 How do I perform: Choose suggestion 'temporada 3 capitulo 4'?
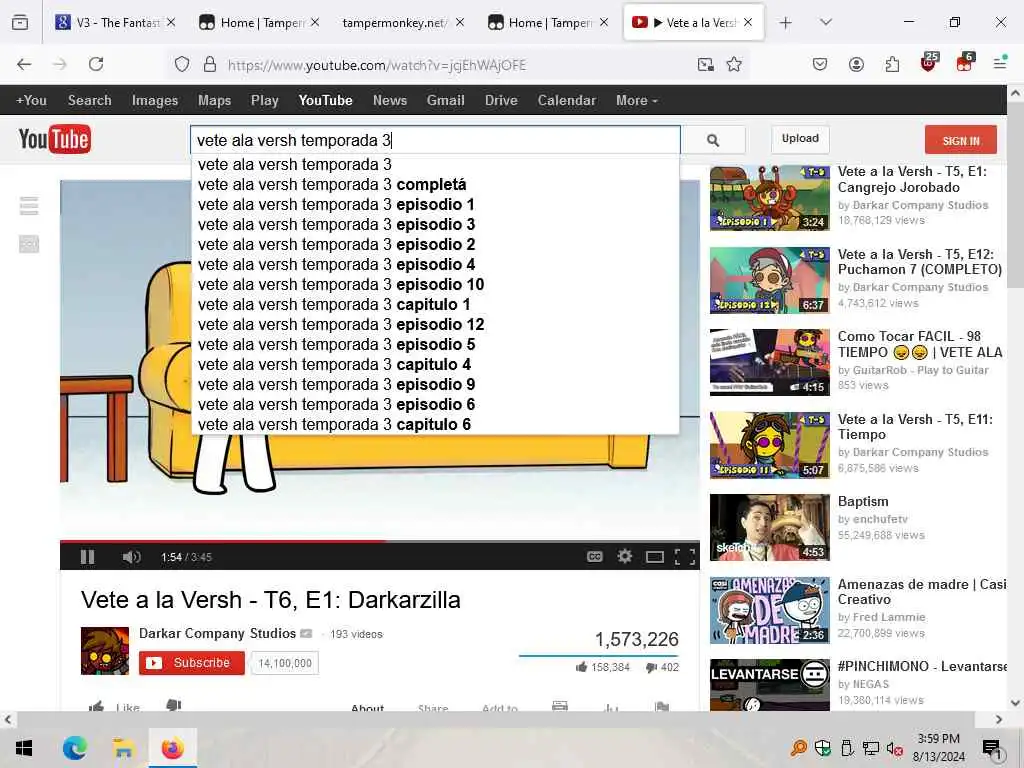click(x=435, y=364)
